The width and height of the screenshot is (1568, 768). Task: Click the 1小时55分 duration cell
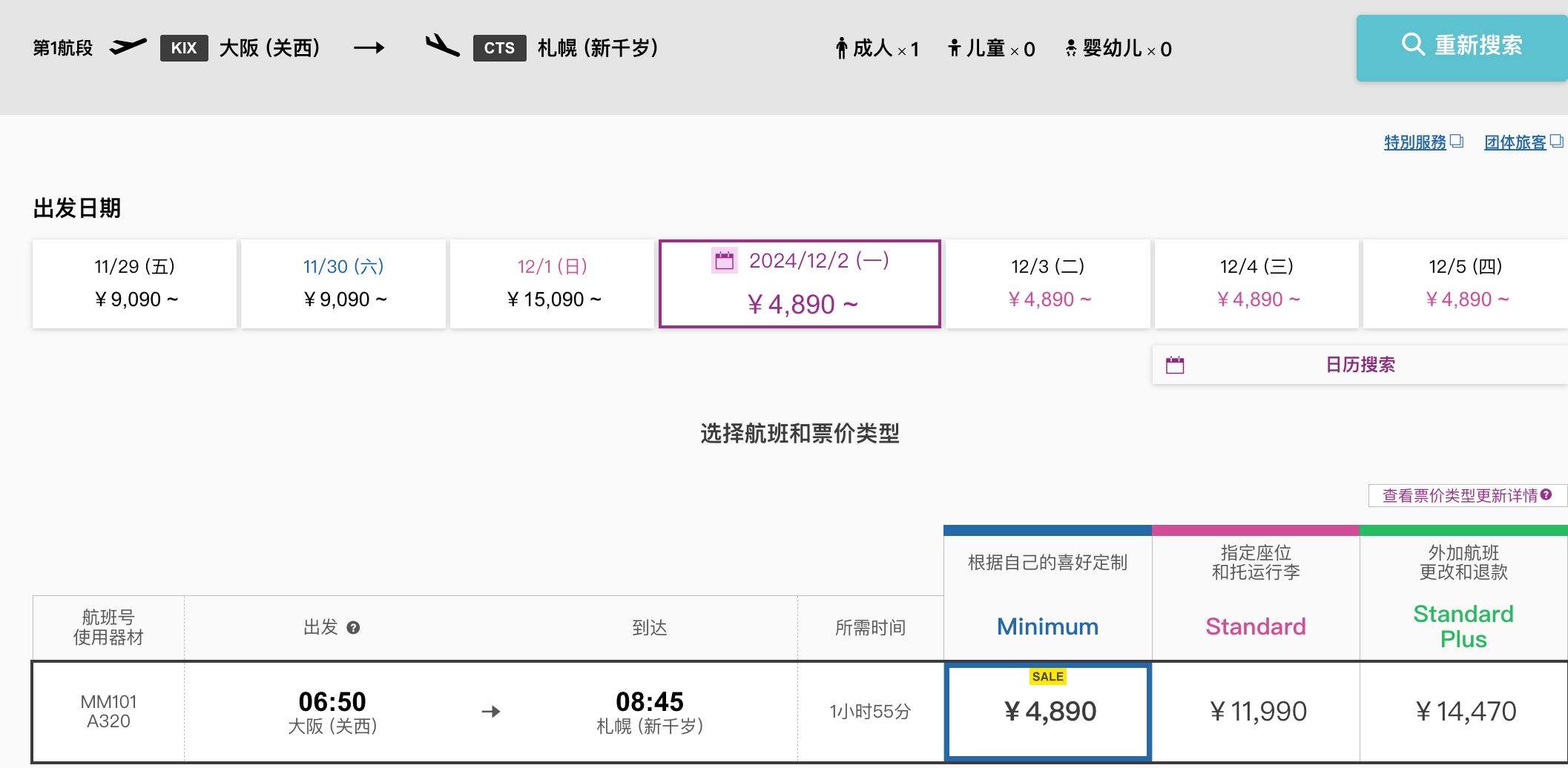[x=870, y=712]
